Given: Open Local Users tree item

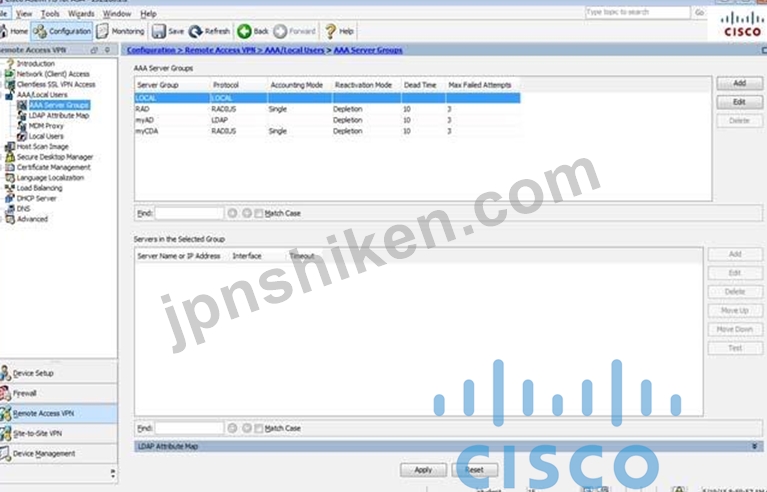Looking at the screenshot, I should (x=46, y=136).
